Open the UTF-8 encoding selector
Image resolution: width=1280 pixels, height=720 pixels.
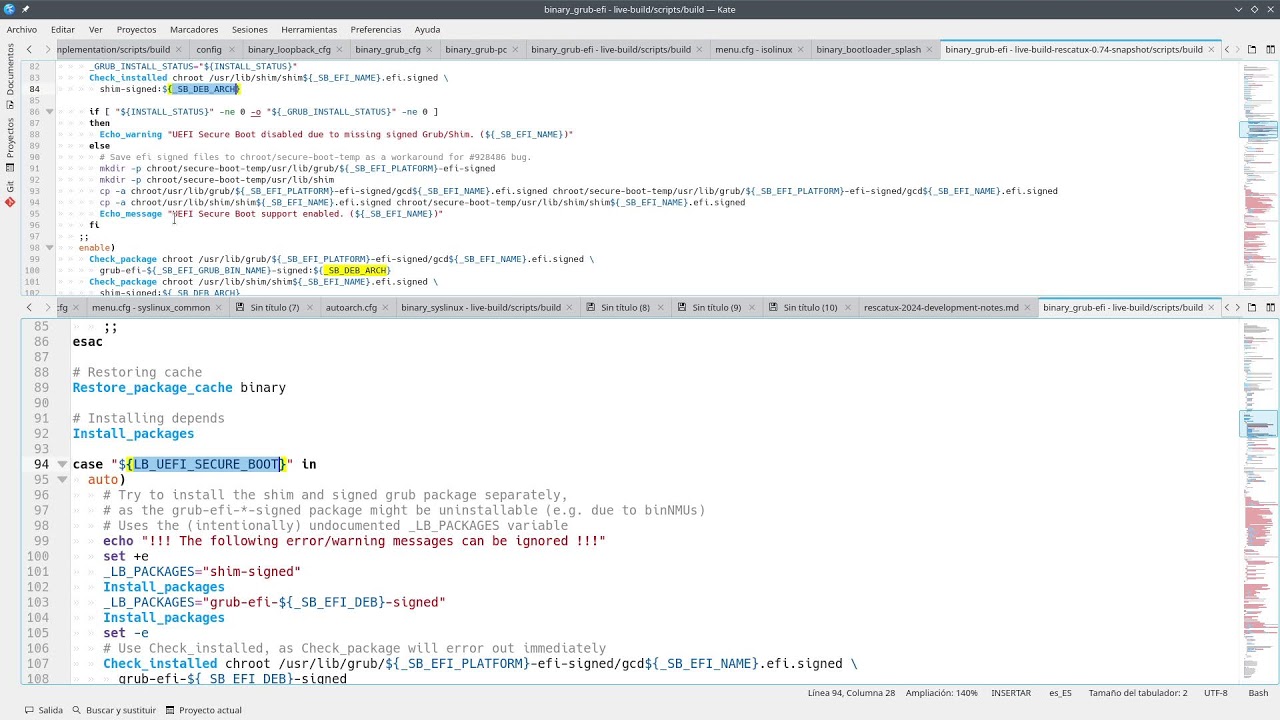[1215, 692]
